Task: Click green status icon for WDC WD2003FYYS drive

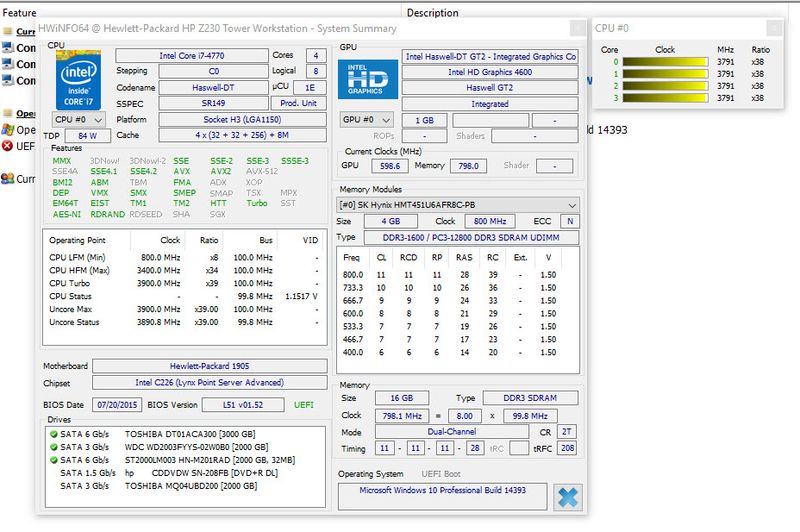Action: pos(54,447)
